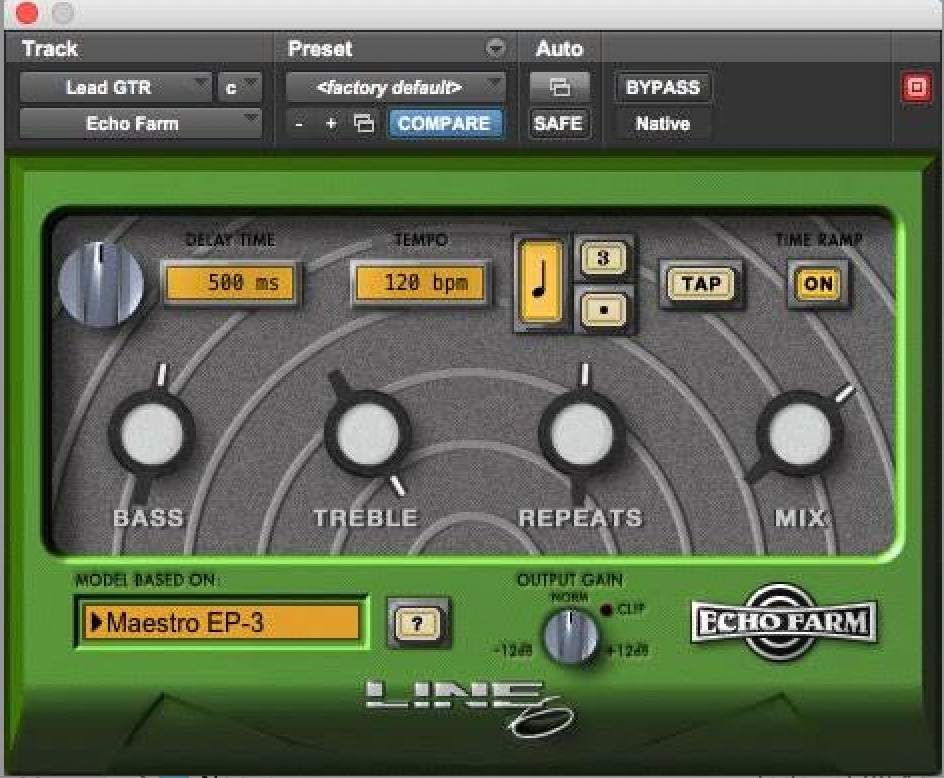The image size is (944, 778).
Task: Click the question mark model info button
Action: click(417, 624)
